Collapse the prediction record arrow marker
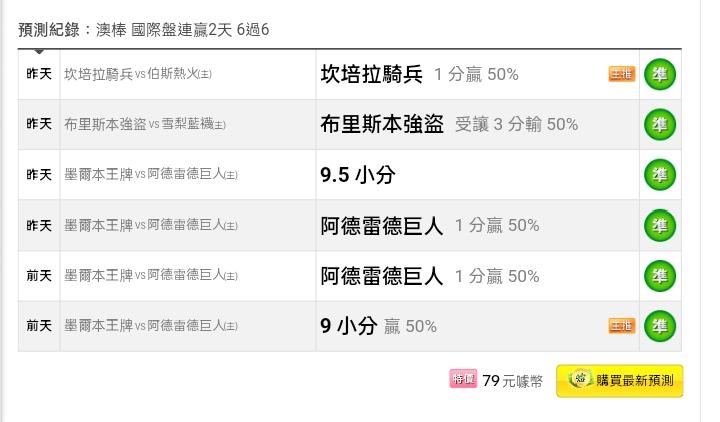This screenshot has height=422, width=720. pyautogui.click(x=39, y=51)
